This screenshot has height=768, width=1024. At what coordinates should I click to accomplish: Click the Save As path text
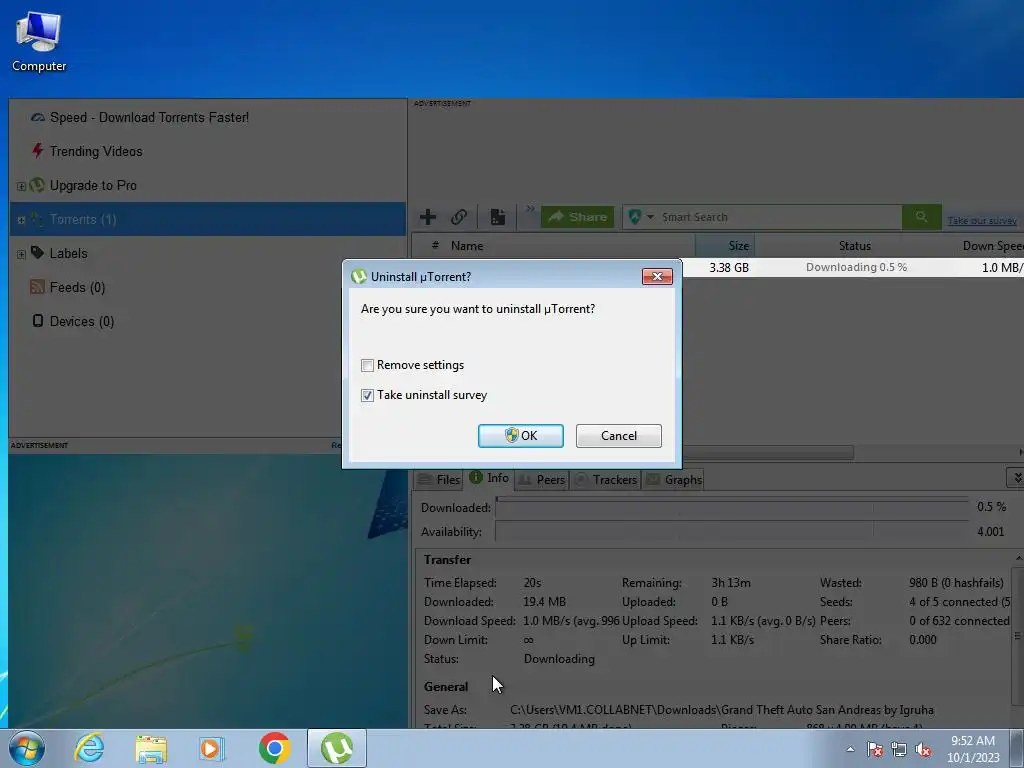coord(722,710)
